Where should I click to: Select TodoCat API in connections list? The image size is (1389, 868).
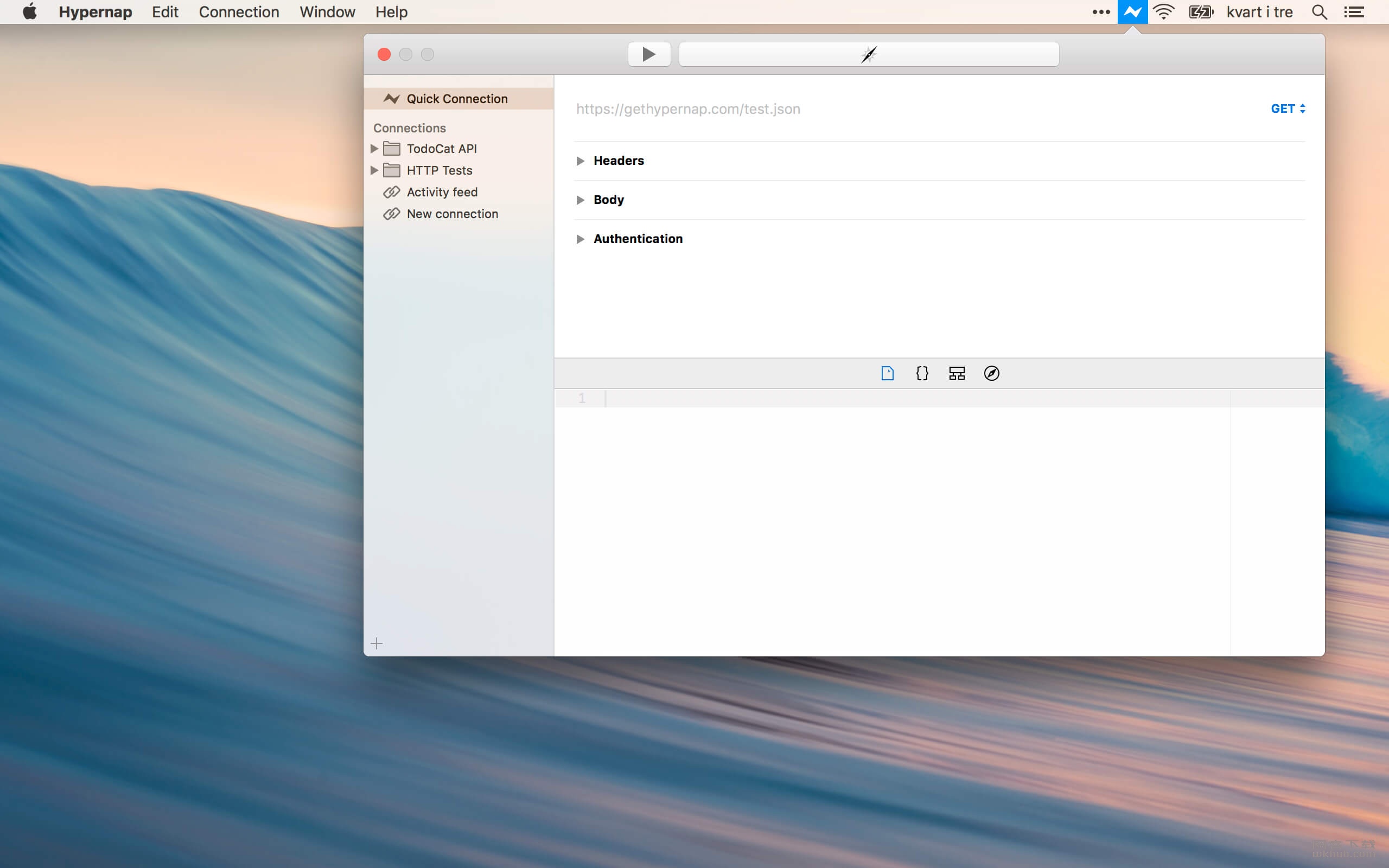(x=458, y=149)
